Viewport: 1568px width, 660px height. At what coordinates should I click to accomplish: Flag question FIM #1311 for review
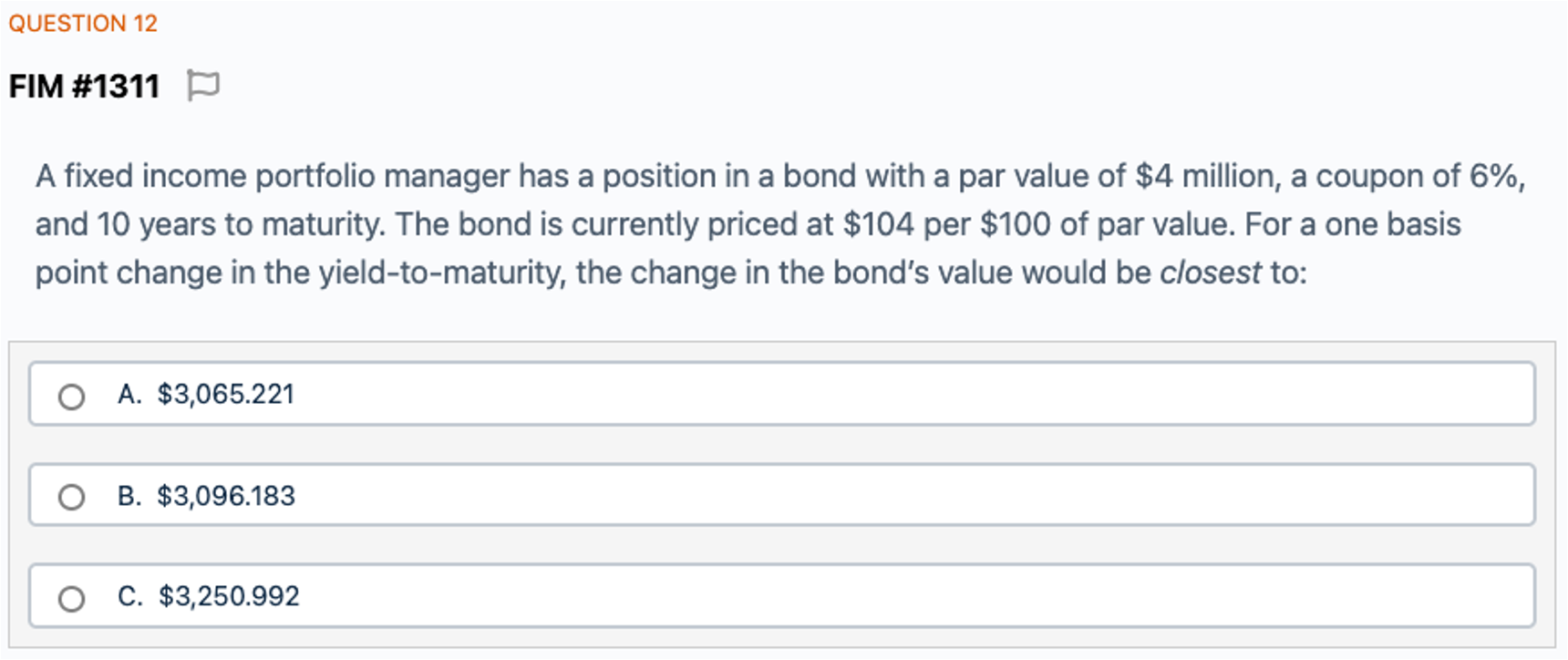tap(202, 86)
